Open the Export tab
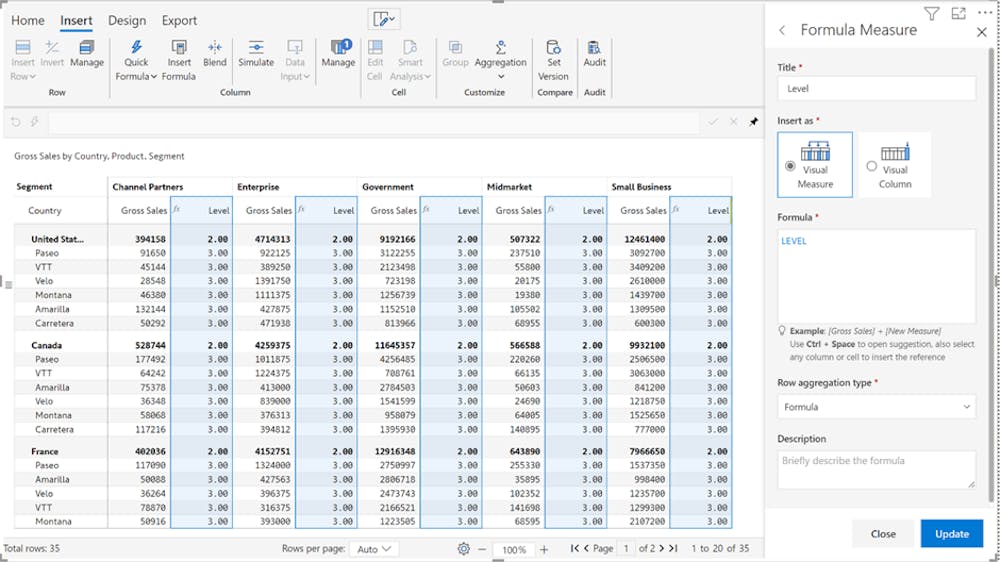The image size is (1000, 562). coord(179,20)
